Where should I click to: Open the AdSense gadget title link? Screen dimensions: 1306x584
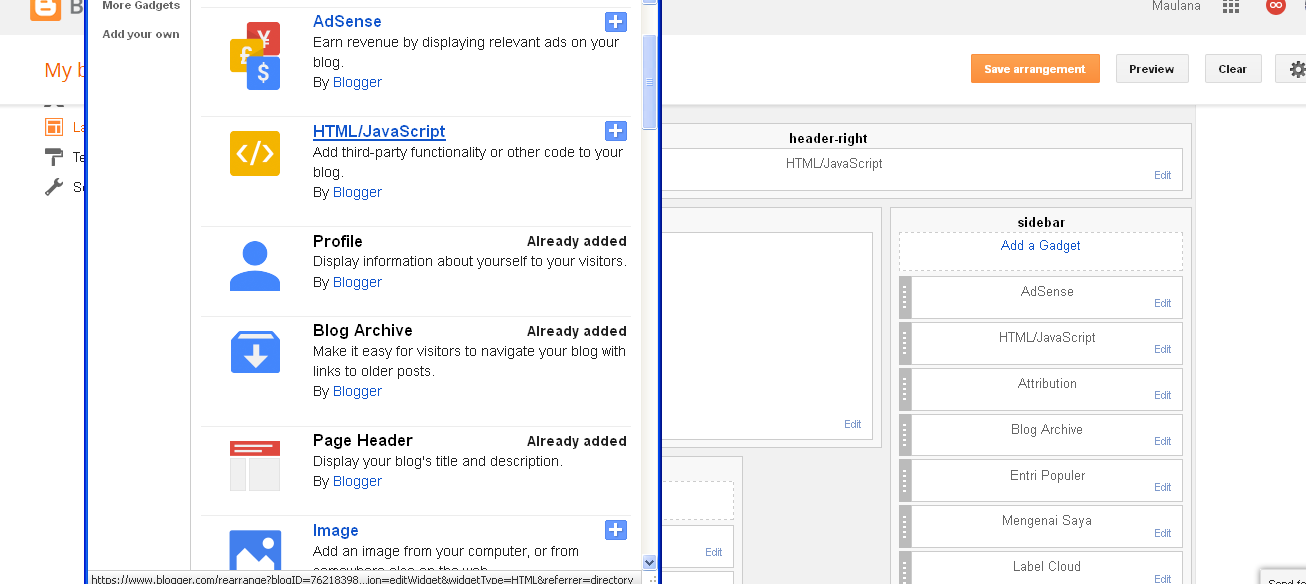pyautogui.click(x=347, y=21)
